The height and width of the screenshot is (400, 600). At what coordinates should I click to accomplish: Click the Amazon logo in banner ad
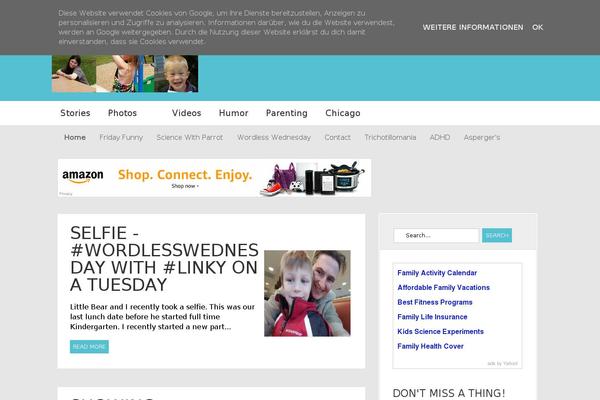(83, 176)
